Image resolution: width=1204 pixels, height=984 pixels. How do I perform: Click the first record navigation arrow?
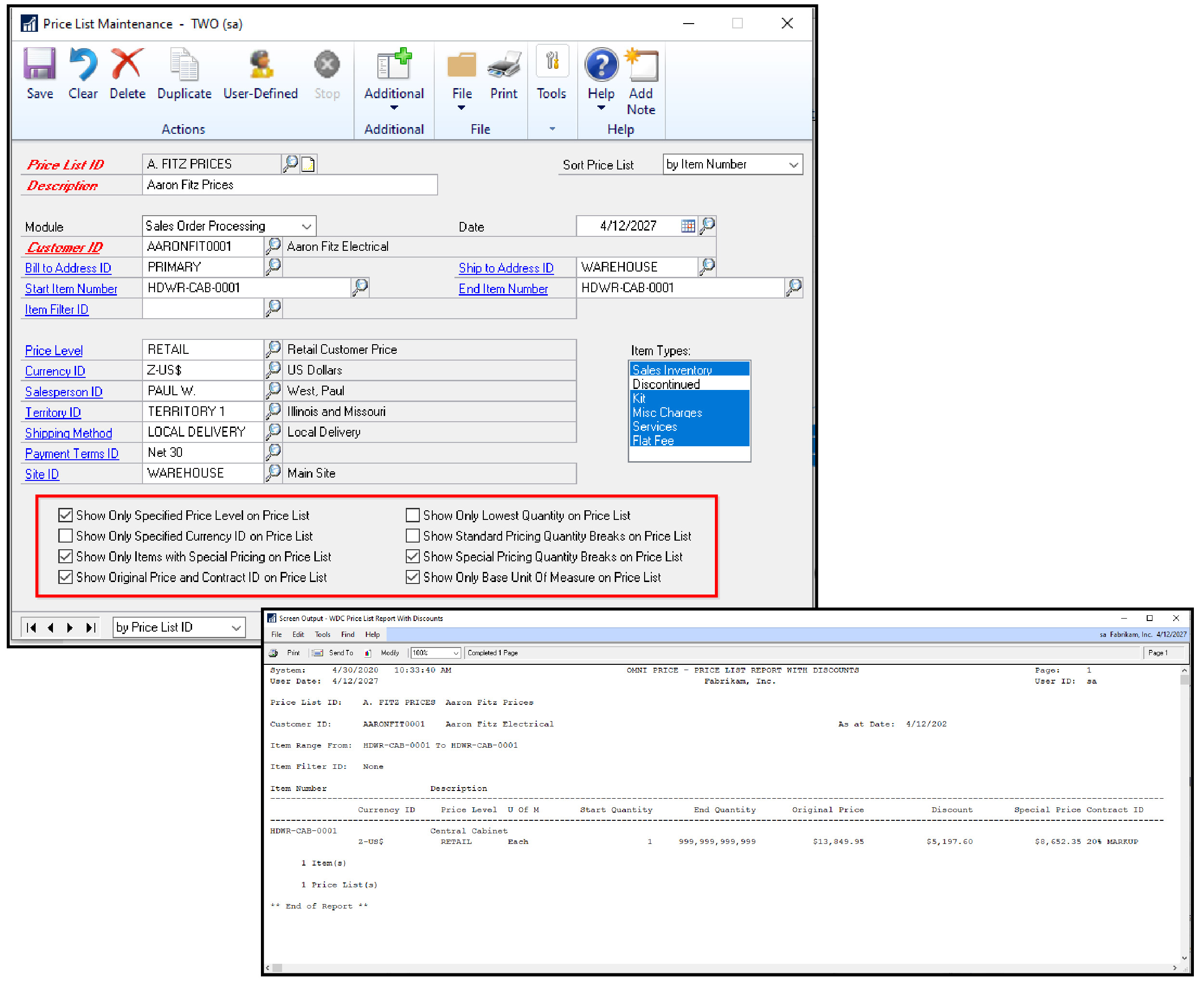(x=32, y=627)
